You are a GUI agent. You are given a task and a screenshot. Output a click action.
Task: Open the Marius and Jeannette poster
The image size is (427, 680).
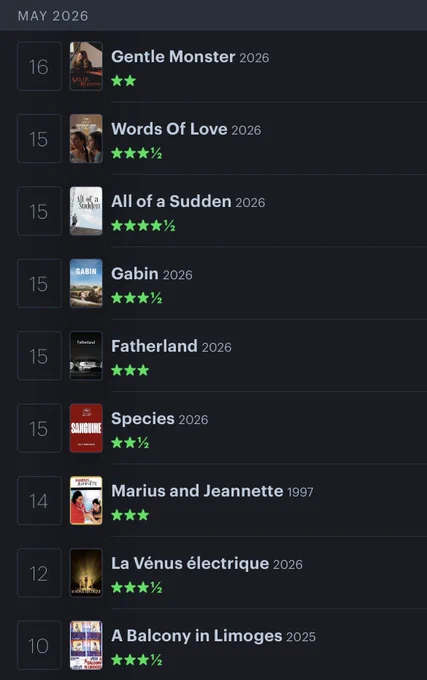86,500
